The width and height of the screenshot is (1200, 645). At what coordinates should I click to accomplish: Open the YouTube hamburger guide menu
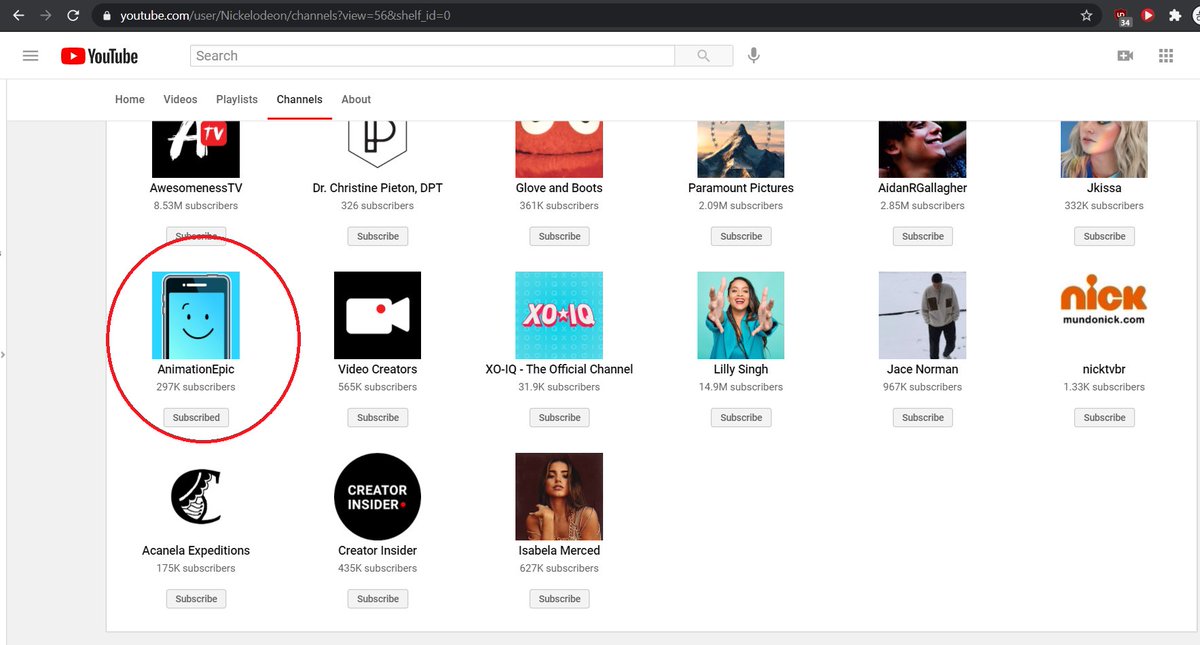point(30,56)
